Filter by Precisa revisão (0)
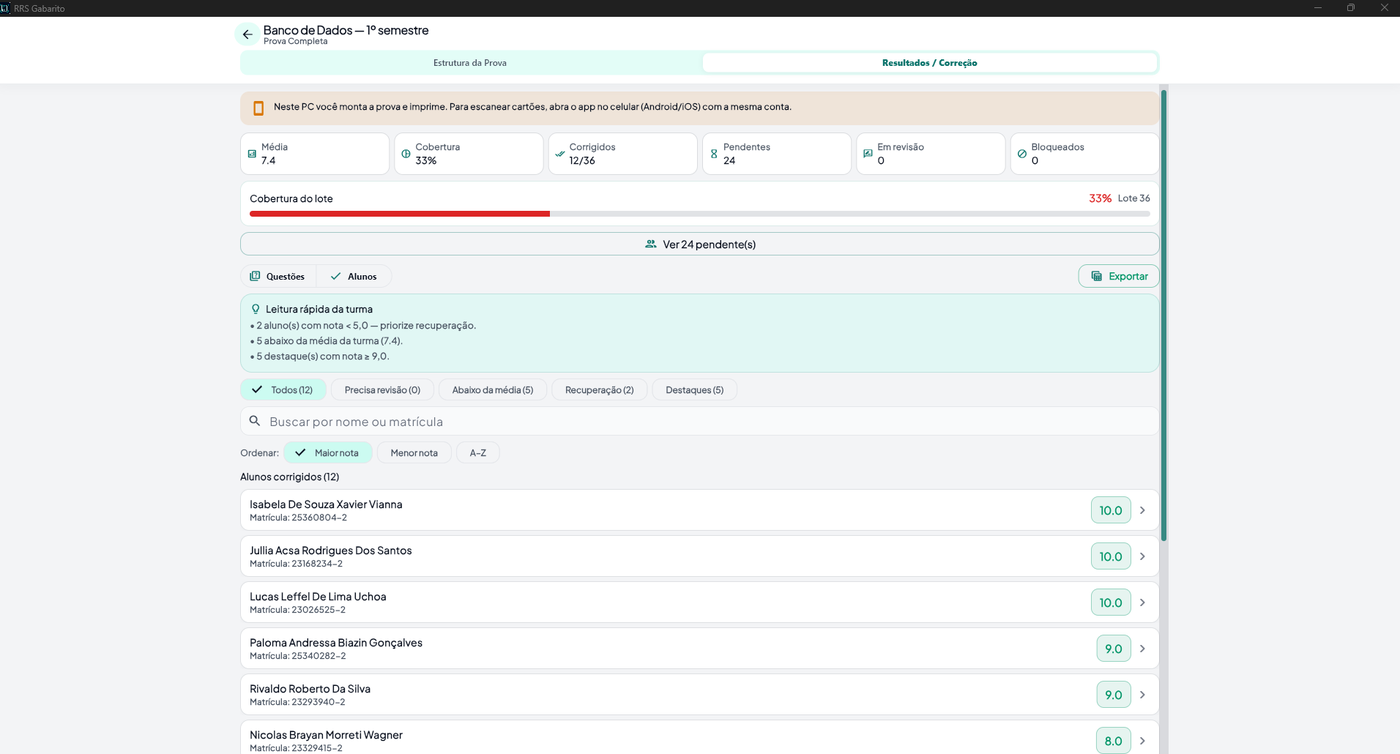The width and height of the screenshot is (1400, 754). click(x=382, y=390)
